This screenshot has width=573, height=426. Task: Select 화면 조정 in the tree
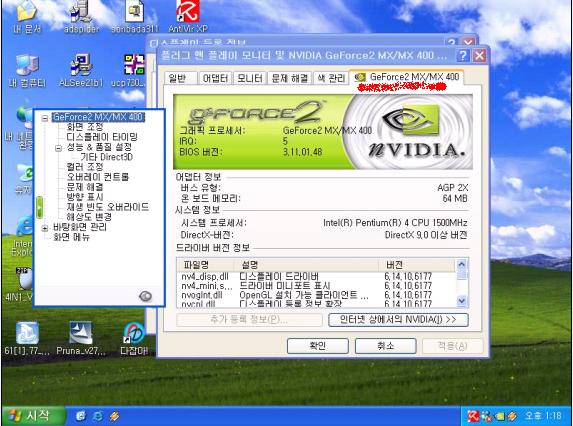(x=85, y=127)
